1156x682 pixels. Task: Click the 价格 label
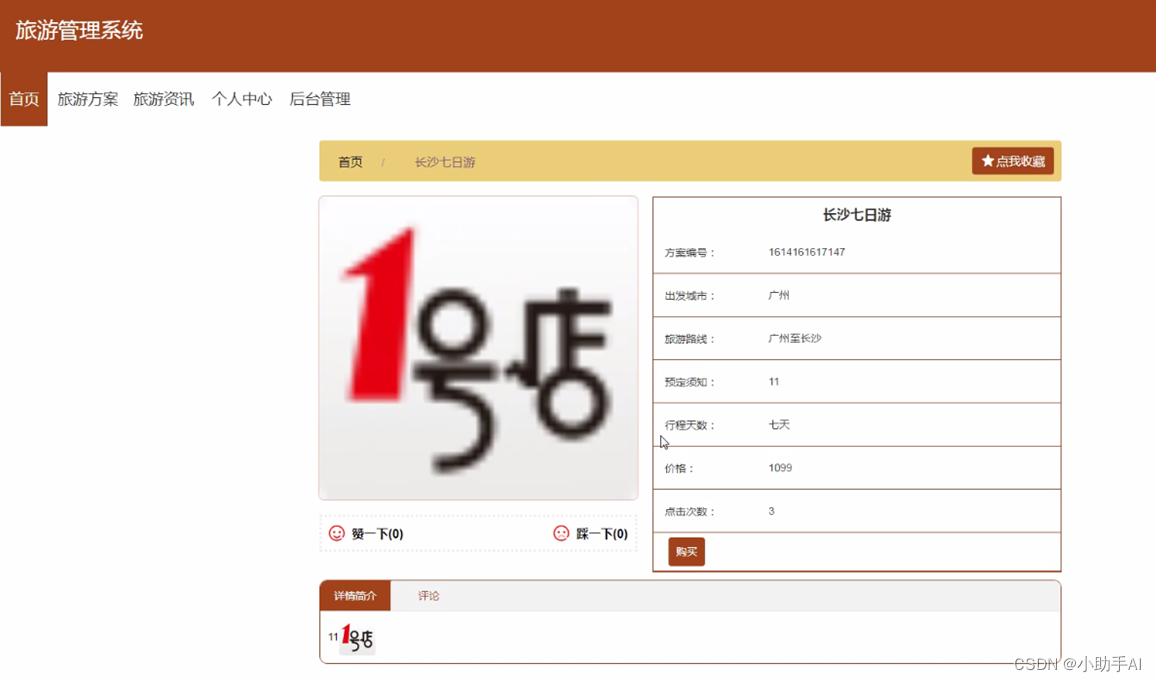pos(679,468)
